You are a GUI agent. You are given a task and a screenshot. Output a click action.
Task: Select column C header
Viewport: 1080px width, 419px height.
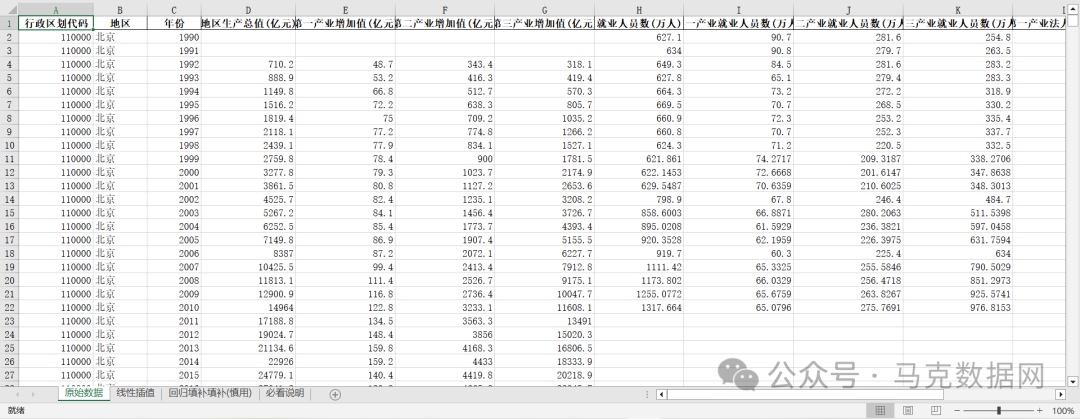[x=174, y=9]
